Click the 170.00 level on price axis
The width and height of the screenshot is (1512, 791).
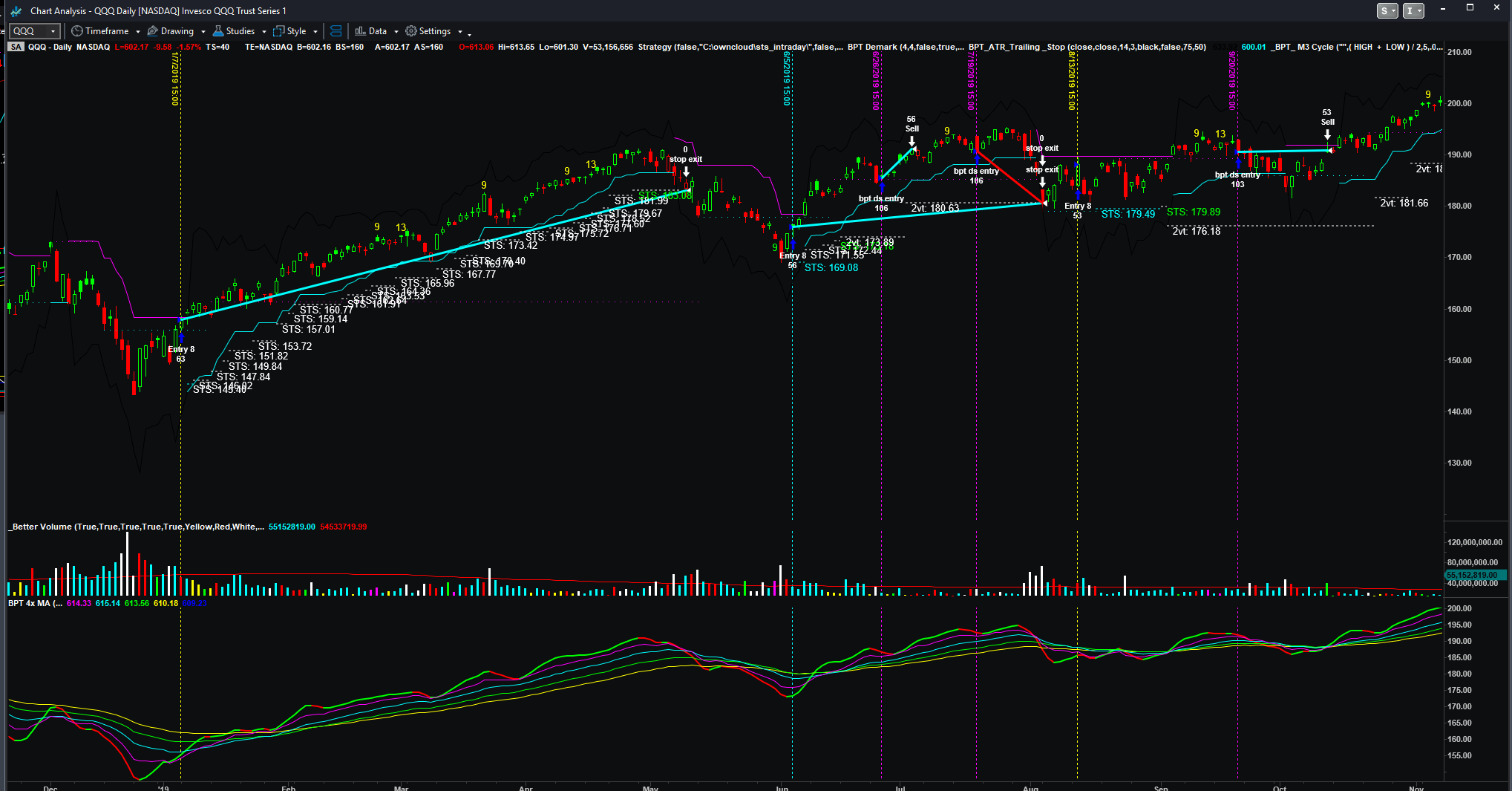click(x=1459, y=258)
